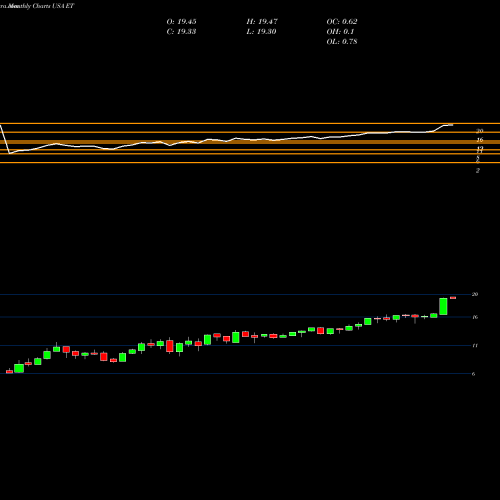Select the high value 'H: 19.47'
Viewport: 500px width, 500px height.
[x=262, y=22]
